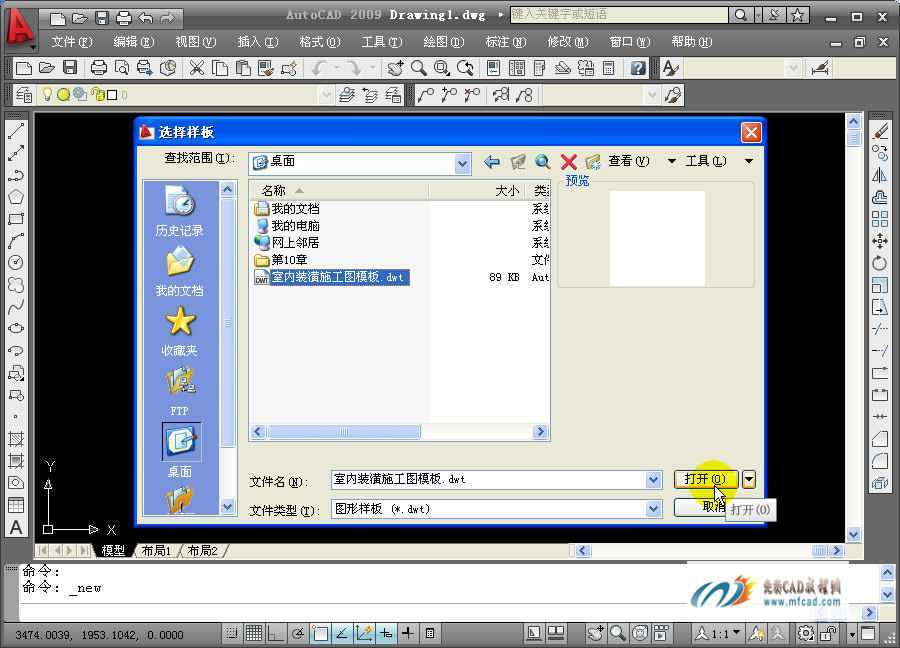900x648 pixels.
Task: Click Search the Web icon in dialog
Action: click(542, 162)
